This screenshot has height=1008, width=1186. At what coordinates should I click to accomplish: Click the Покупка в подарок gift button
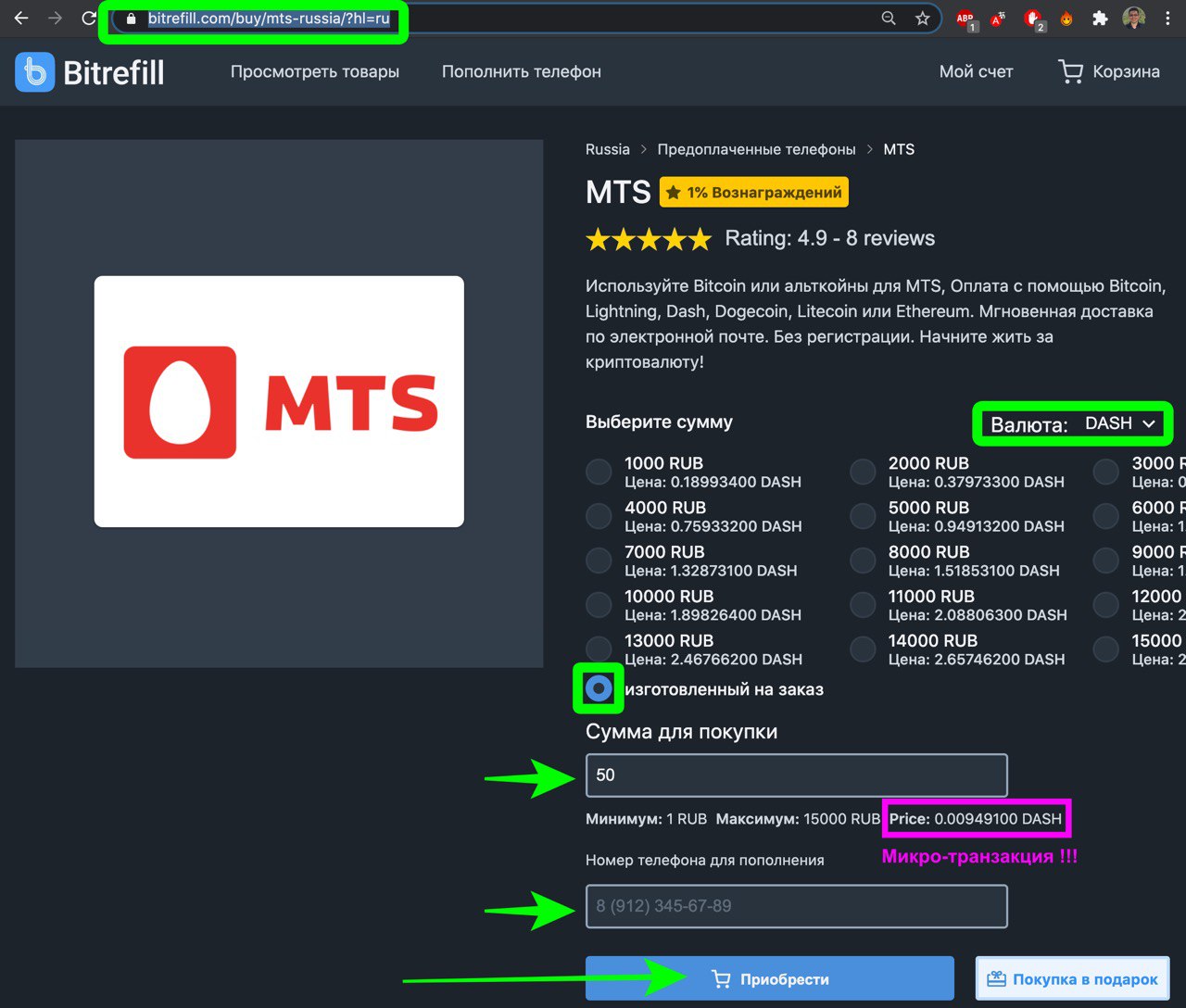(1073, 978)
